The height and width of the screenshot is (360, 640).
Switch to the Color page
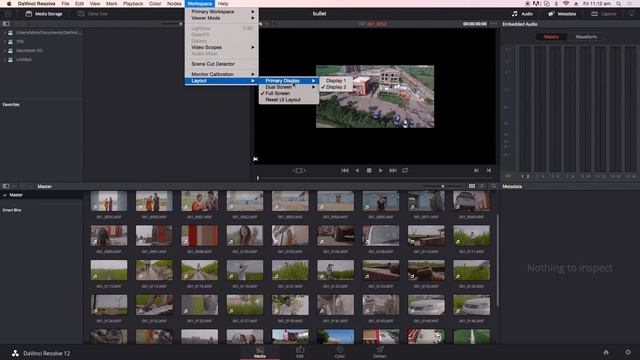340,352
